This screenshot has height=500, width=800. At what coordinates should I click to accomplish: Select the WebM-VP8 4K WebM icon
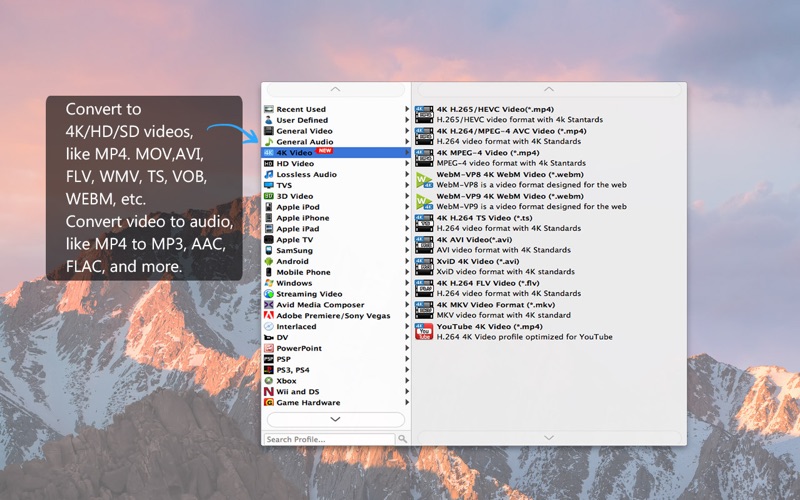423,180
